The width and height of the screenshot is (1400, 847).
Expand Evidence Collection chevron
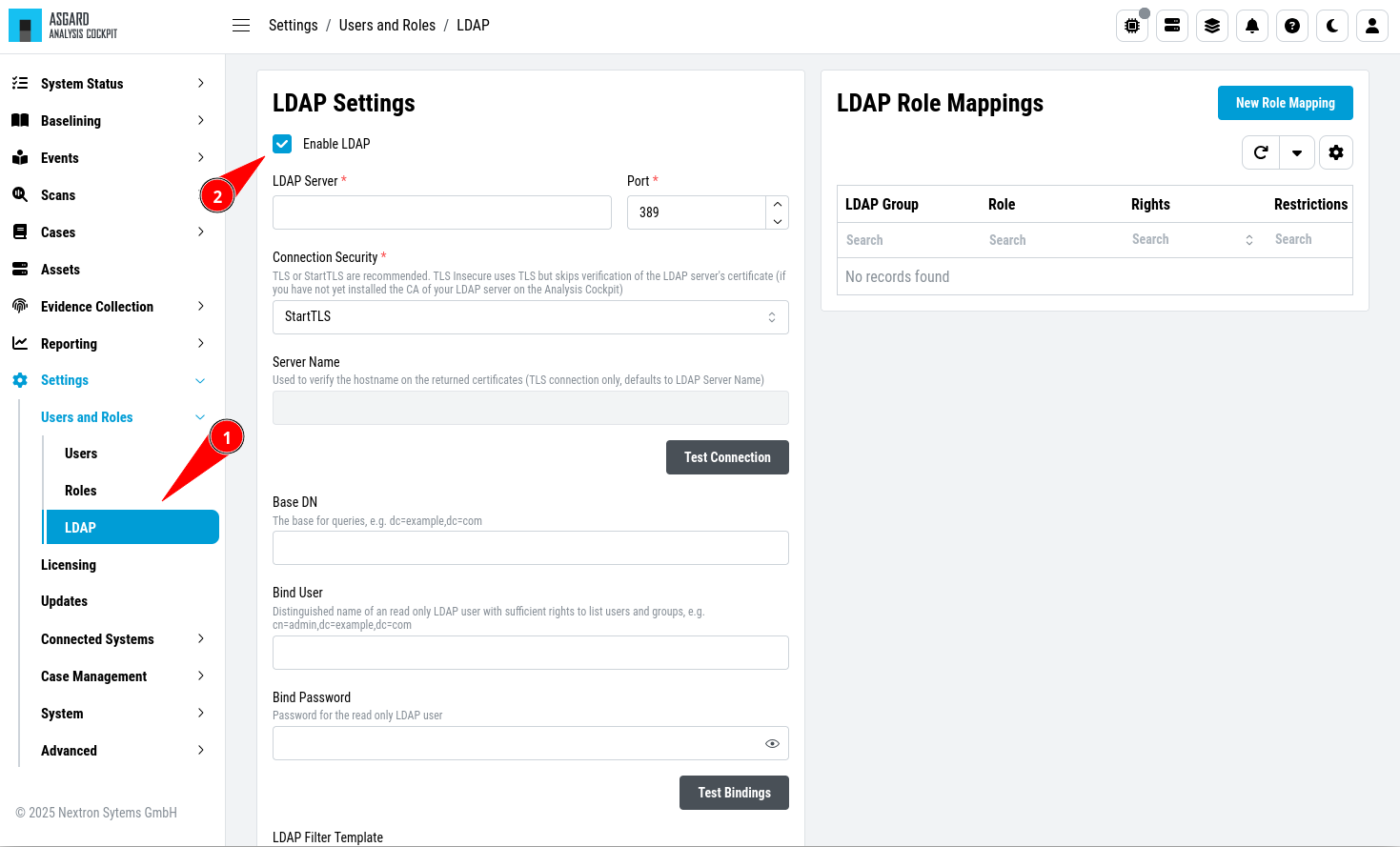[200, 306]
